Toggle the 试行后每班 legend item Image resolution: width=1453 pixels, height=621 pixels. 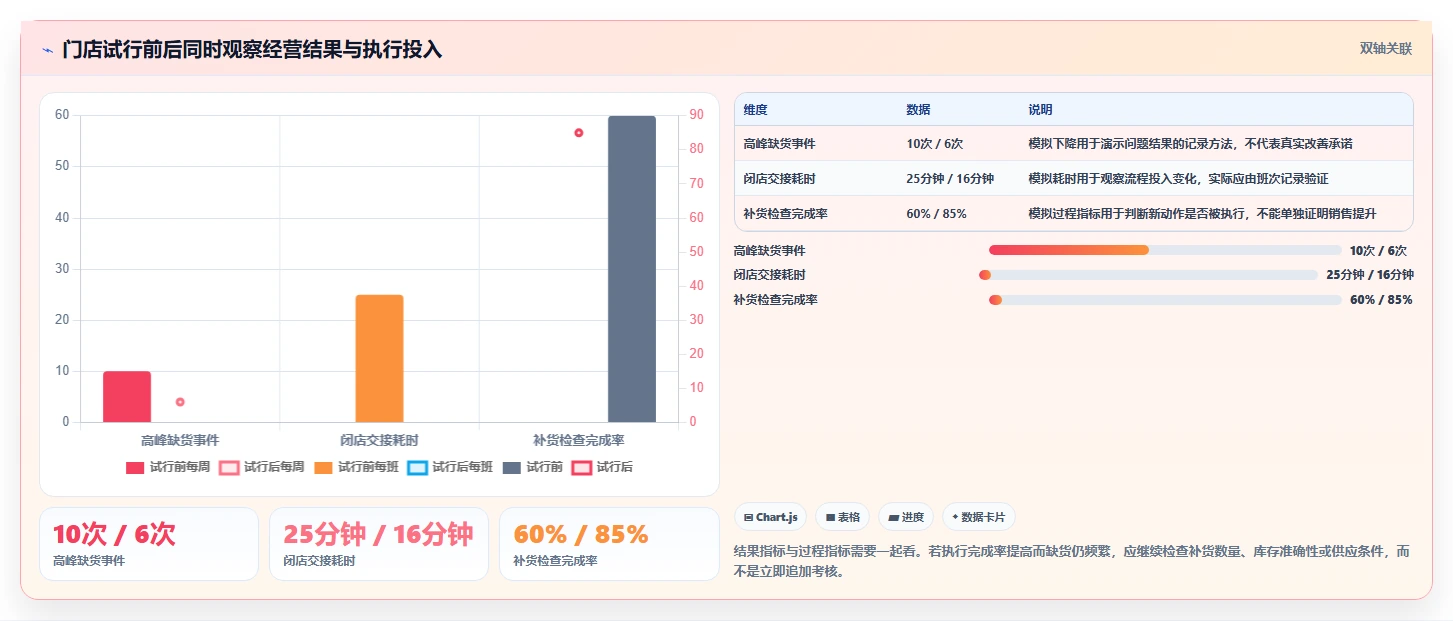click(x=450, y=467)
